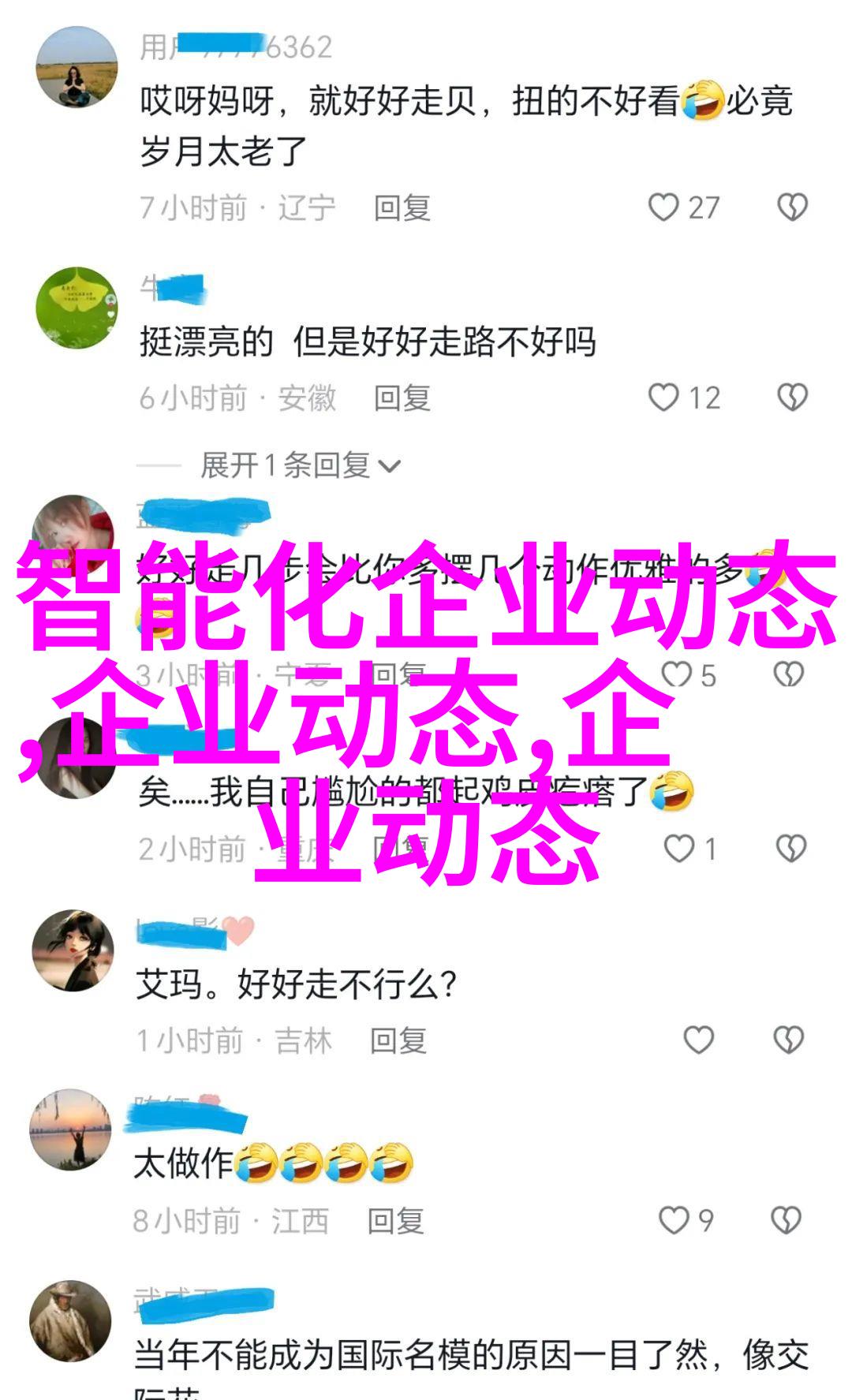This screenshot has width=852, height=1400.
Task: Dislike the Jiangxi 太做作 comment
Action: tap(786, 1221)
